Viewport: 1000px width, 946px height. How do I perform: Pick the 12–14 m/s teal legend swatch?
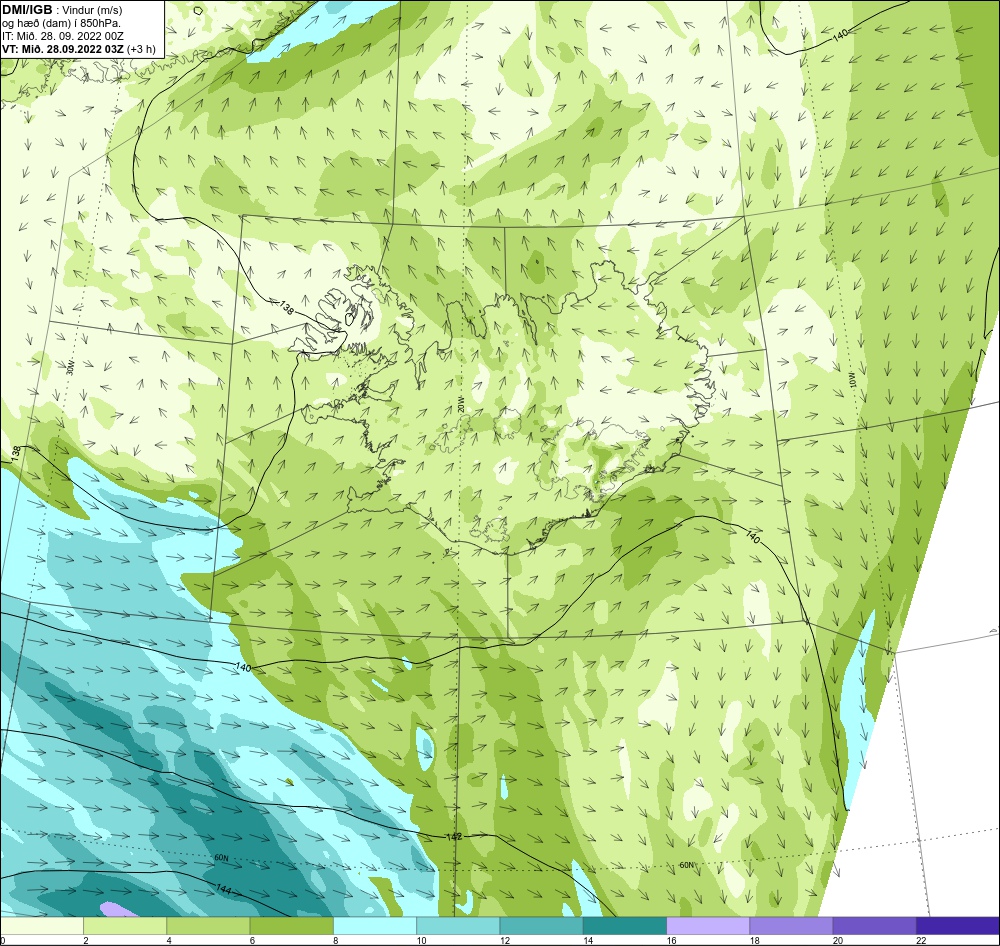pos(541,925)
